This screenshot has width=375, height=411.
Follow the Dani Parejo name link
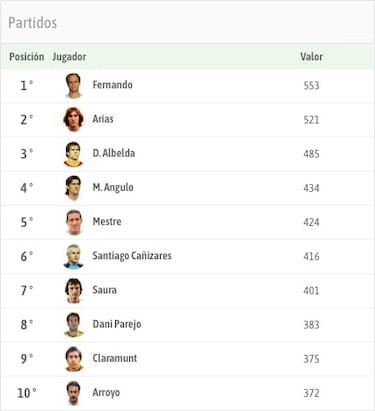[117, 324]
